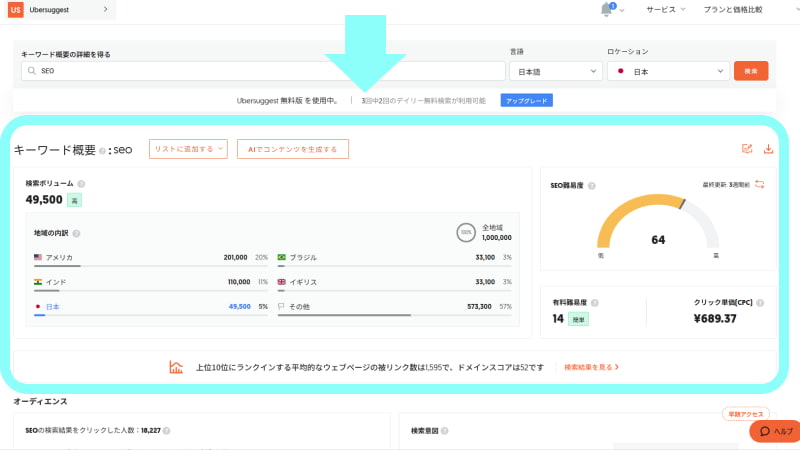
Task: Click the blue 49,500 日本 value
Action: tap(239, 306)
